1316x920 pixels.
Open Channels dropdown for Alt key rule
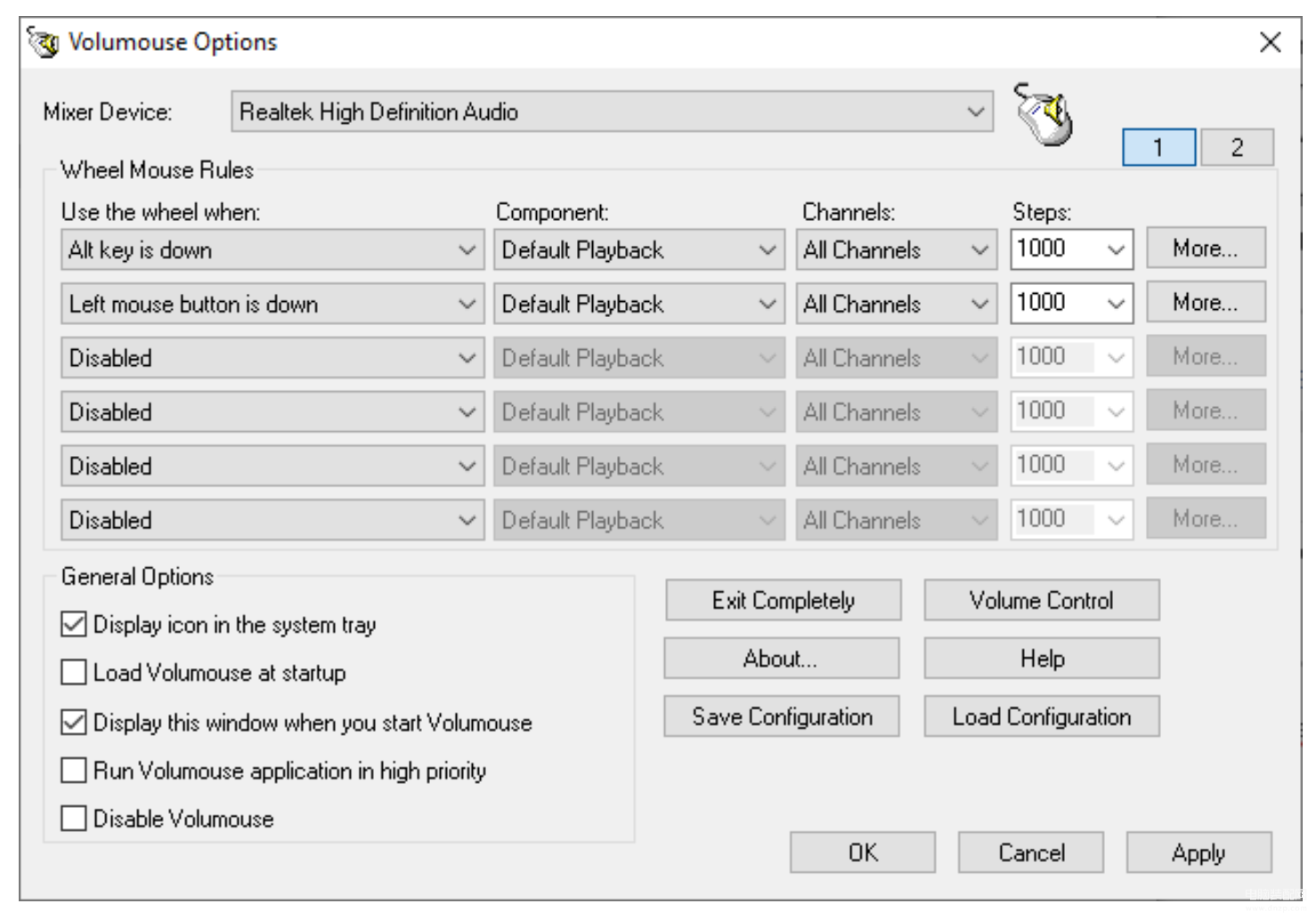point(897,250)
